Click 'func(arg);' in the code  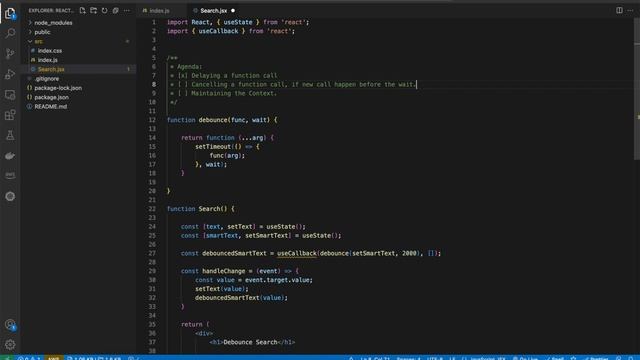(x=227, y=156)
